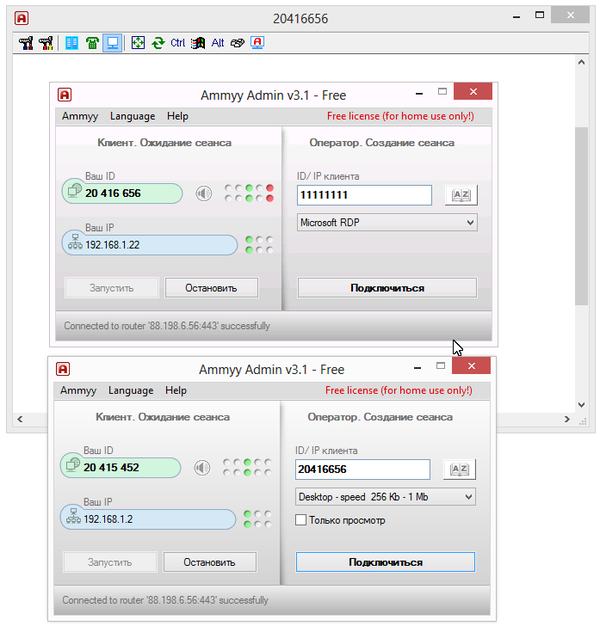
Task: Start voice chat with green phone icon
Action: (92, 43)
